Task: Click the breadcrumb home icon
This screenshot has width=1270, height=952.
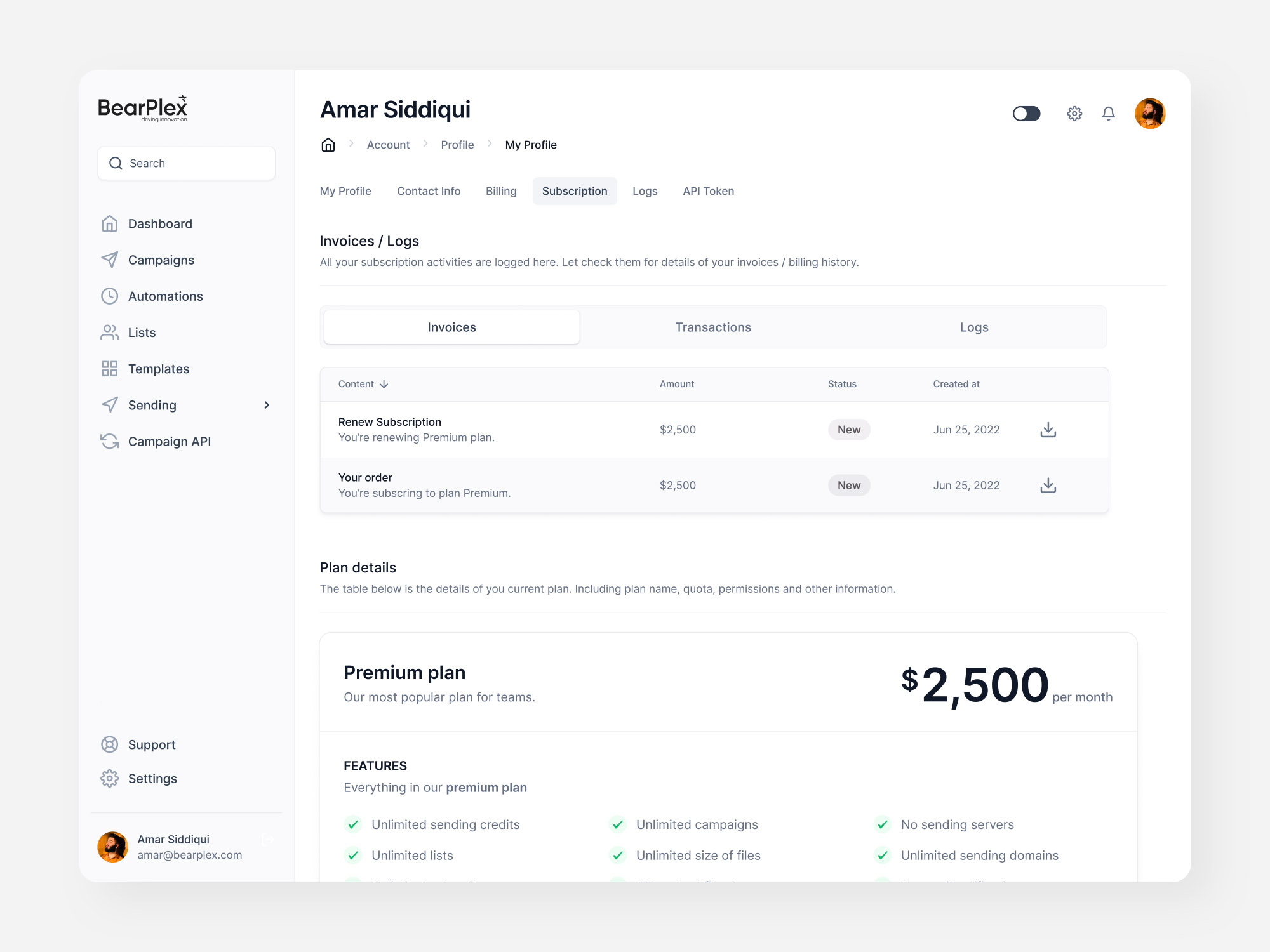Action: pyautogui.click(x=328, y=145)
